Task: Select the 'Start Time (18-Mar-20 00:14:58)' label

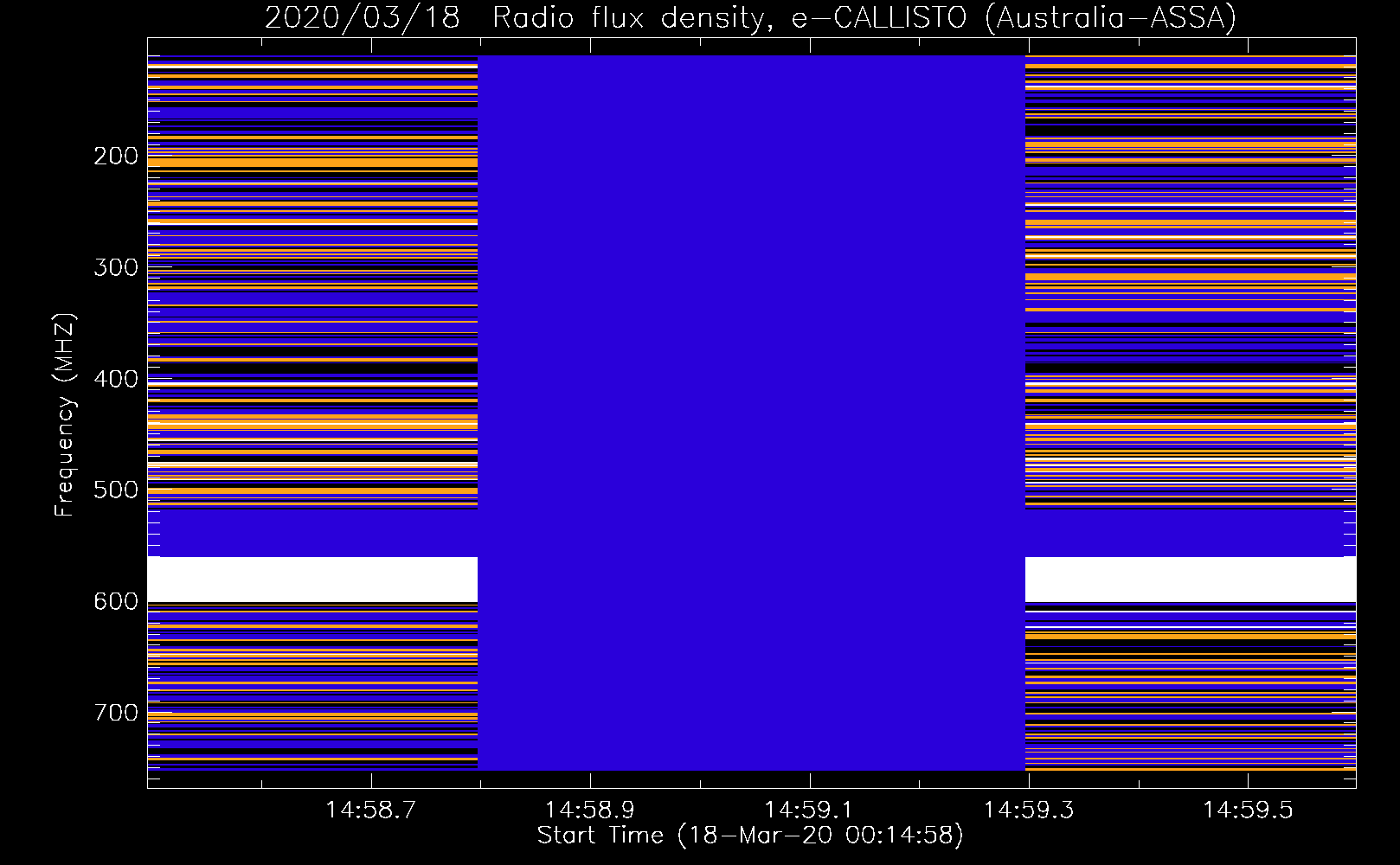Action: click(750, 836)
